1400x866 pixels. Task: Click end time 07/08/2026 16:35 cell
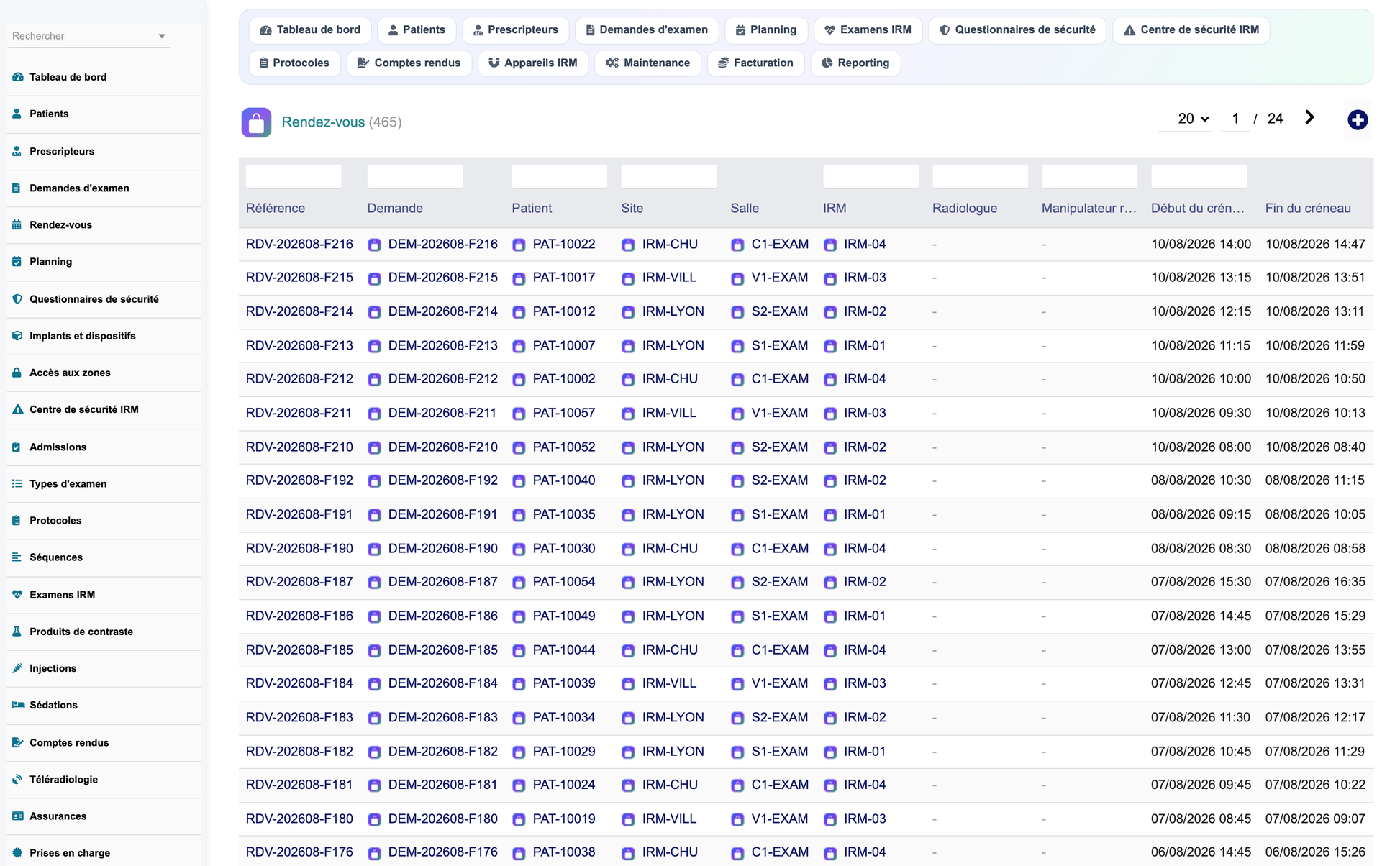(x=1315, y=582)
